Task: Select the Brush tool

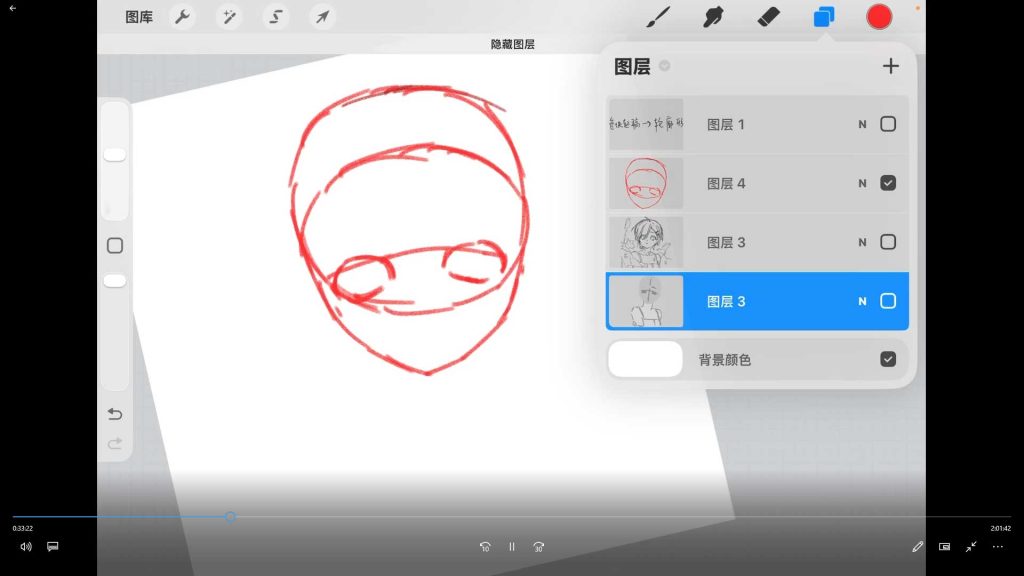Action: (658, 17)
